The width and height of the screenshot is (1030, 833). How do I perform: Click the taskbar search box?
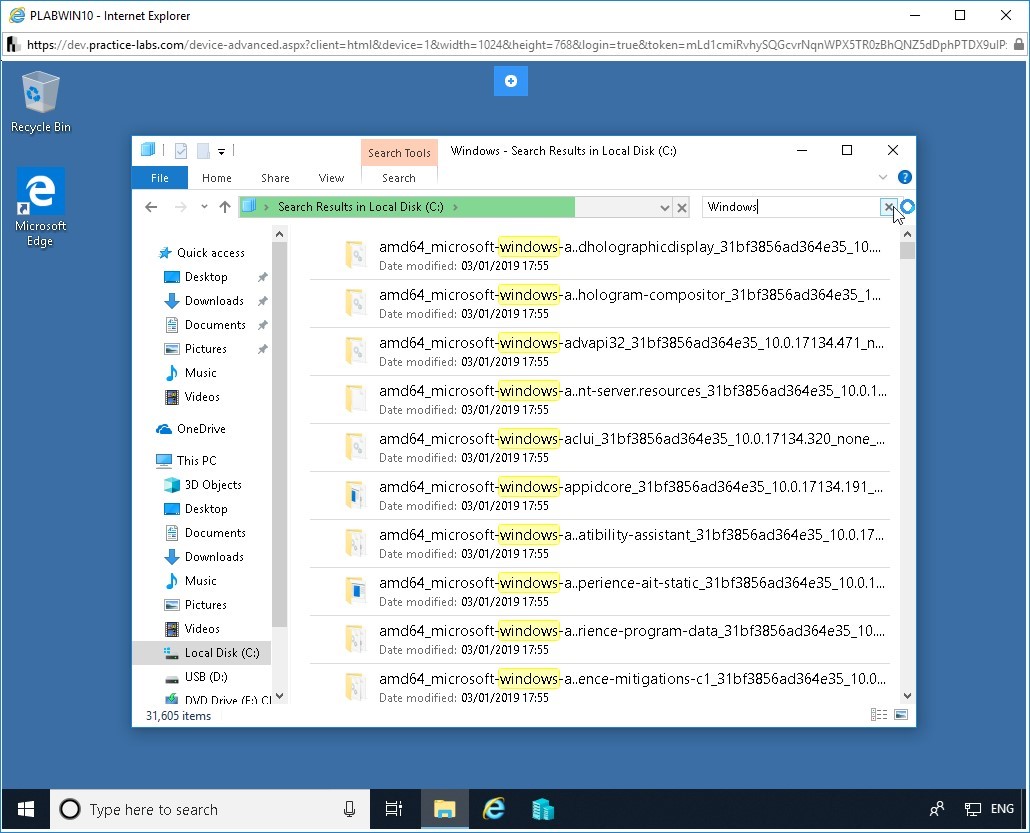210,809
